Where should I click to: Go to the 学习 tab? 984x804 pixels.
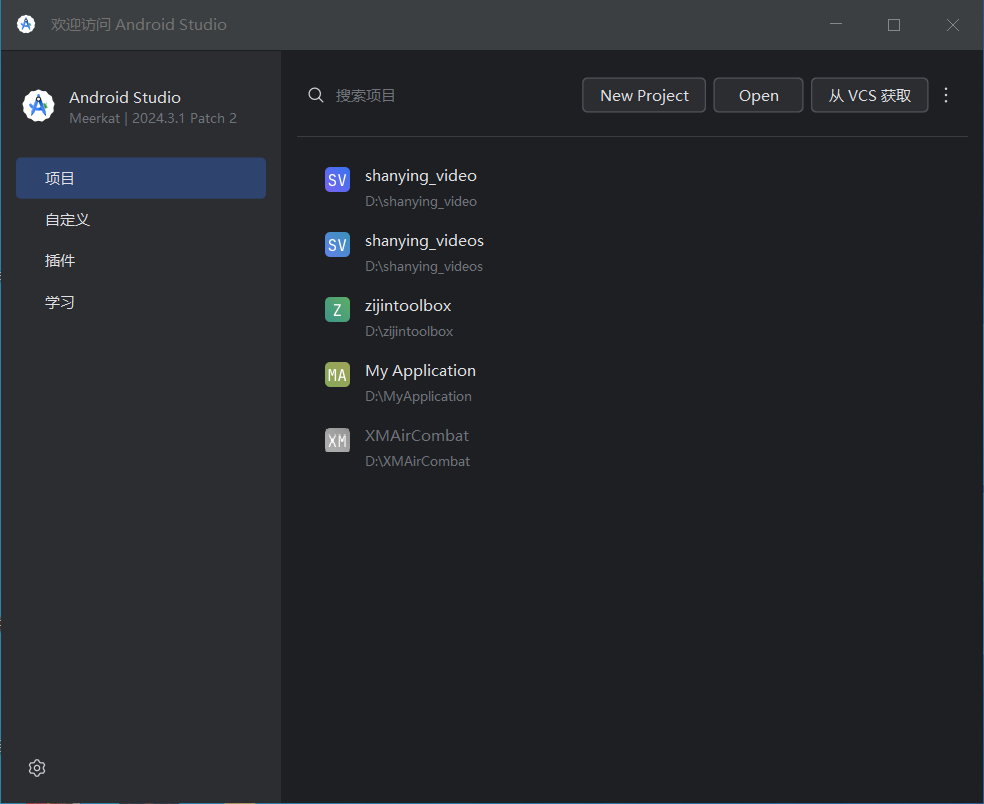coord(141,302)
